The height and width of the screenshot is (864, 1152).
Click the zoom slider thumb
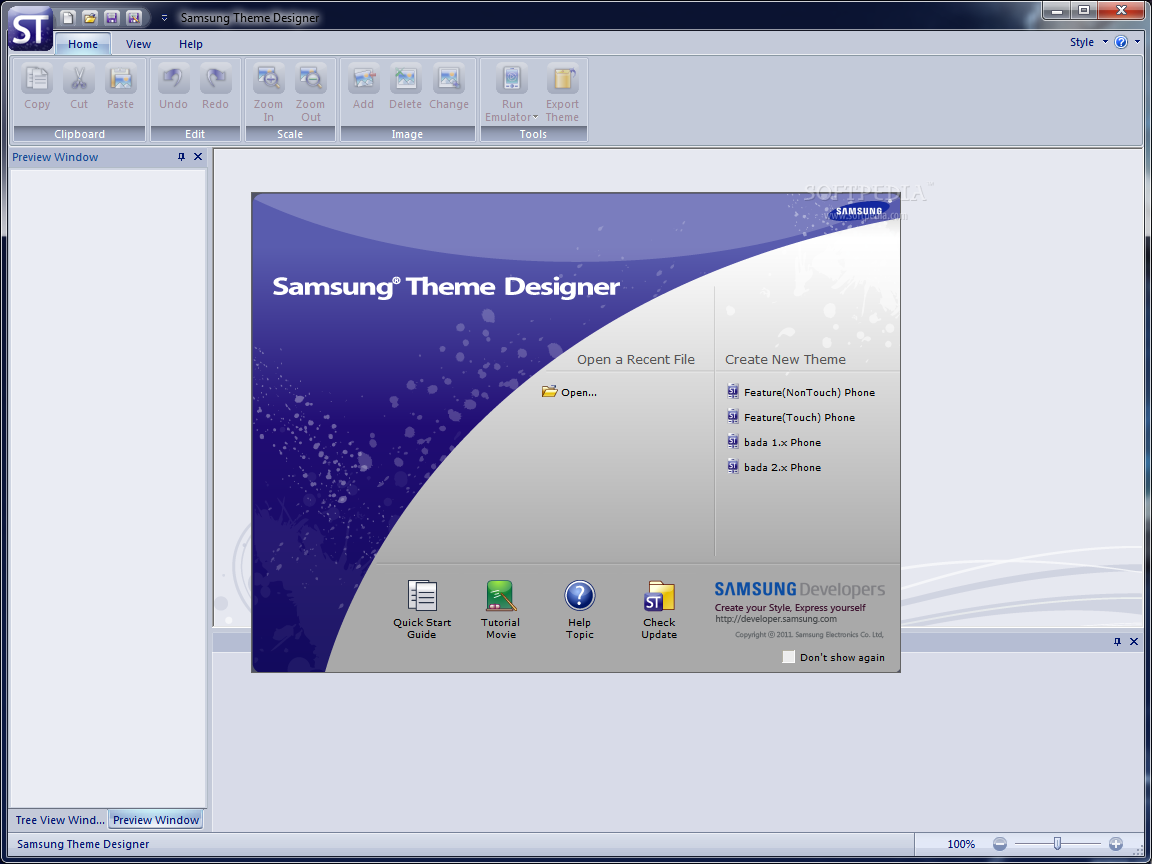(x=1057, y=844)
